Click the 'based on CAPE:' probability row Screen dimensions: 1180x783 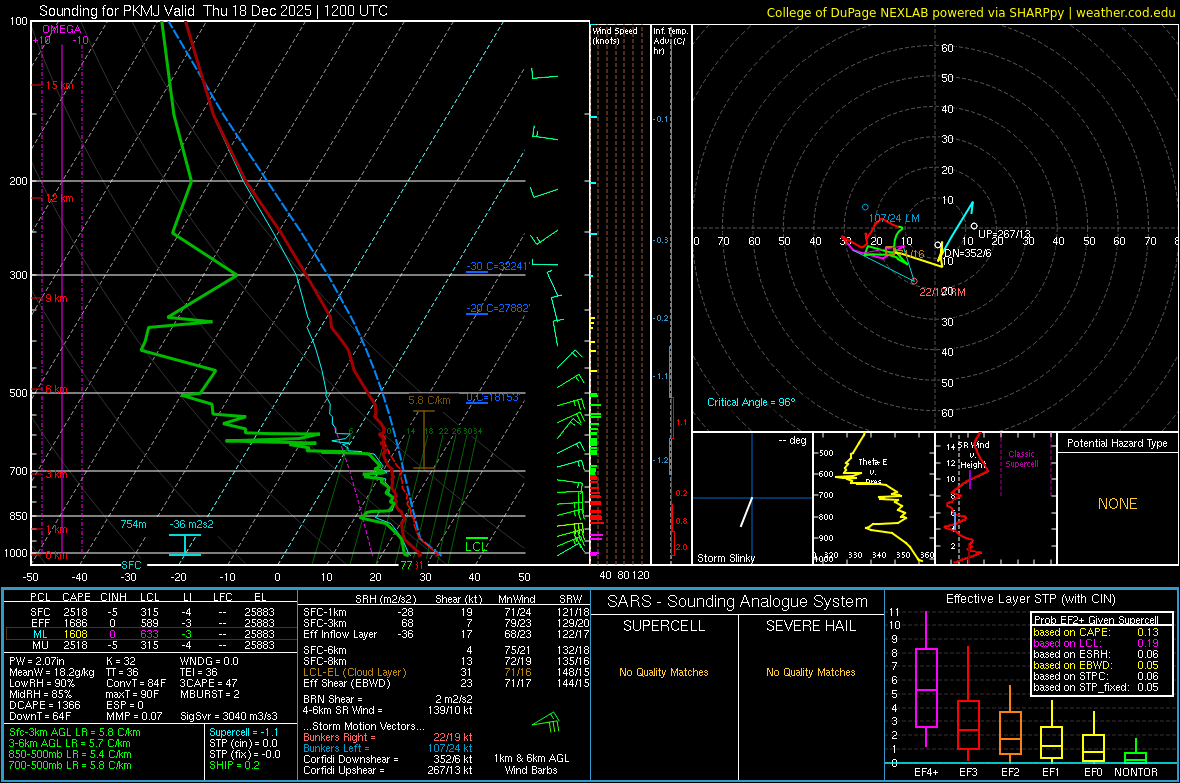click(1096, 632)
